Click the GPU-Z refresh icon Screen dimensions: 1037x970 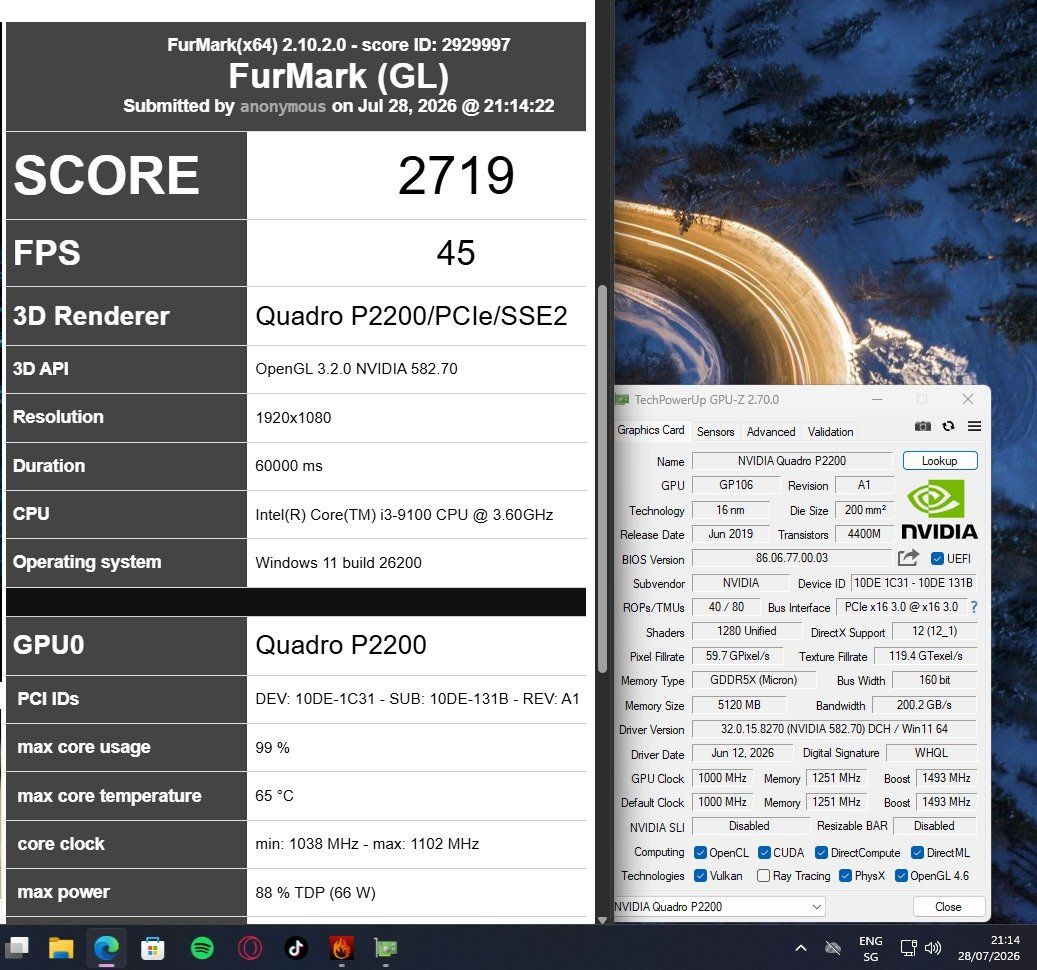(948, 426)
